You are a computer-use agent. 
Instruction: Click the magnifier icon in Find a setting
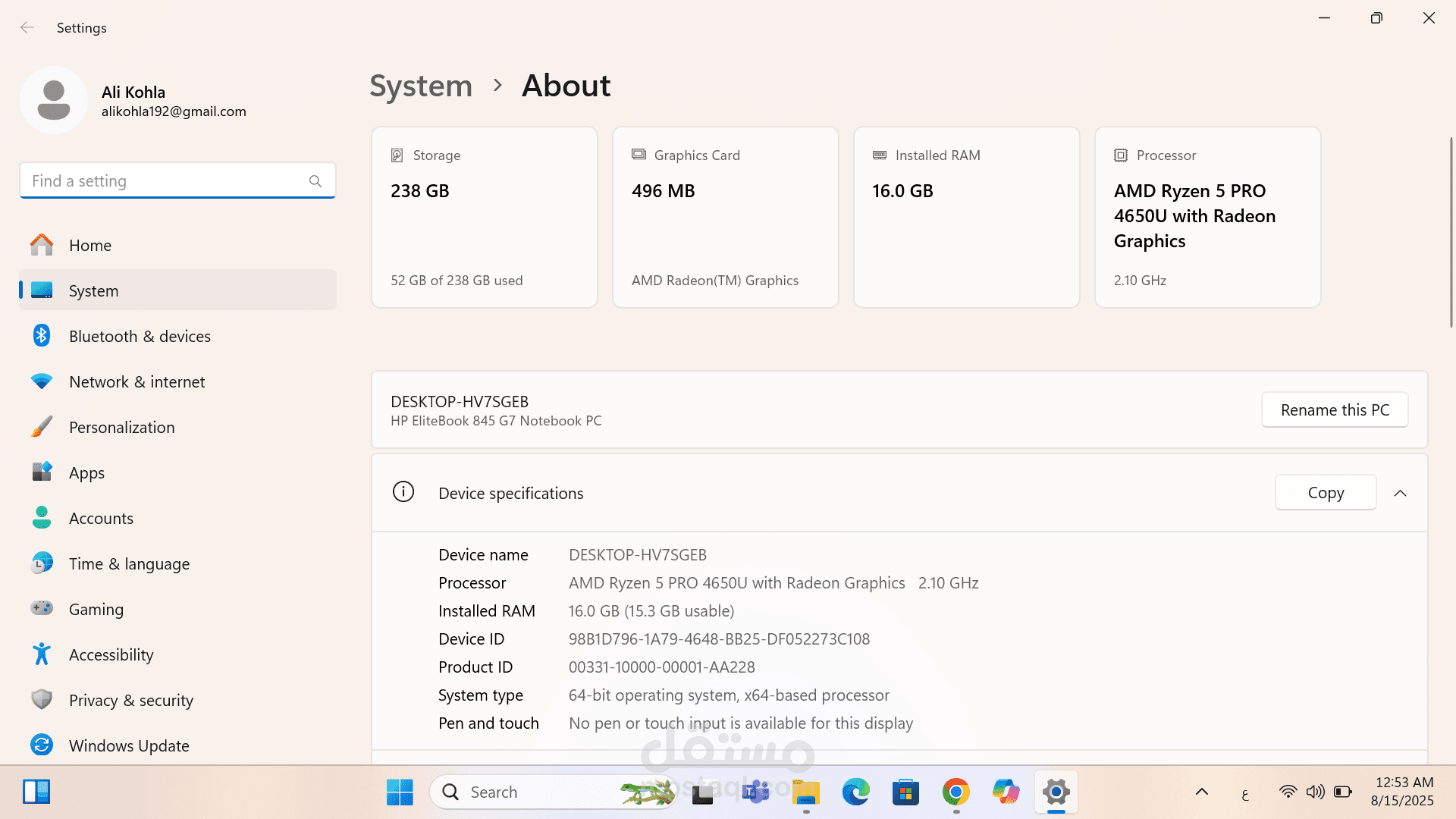pos(315,180)
